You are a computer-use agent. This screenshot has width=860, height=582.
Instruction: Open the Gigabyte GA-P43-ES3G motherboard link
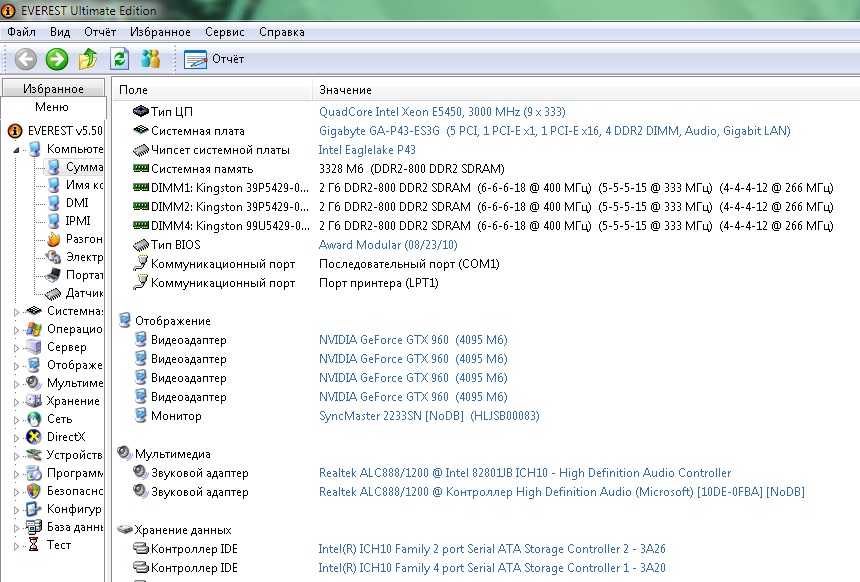tap(555, 131)
